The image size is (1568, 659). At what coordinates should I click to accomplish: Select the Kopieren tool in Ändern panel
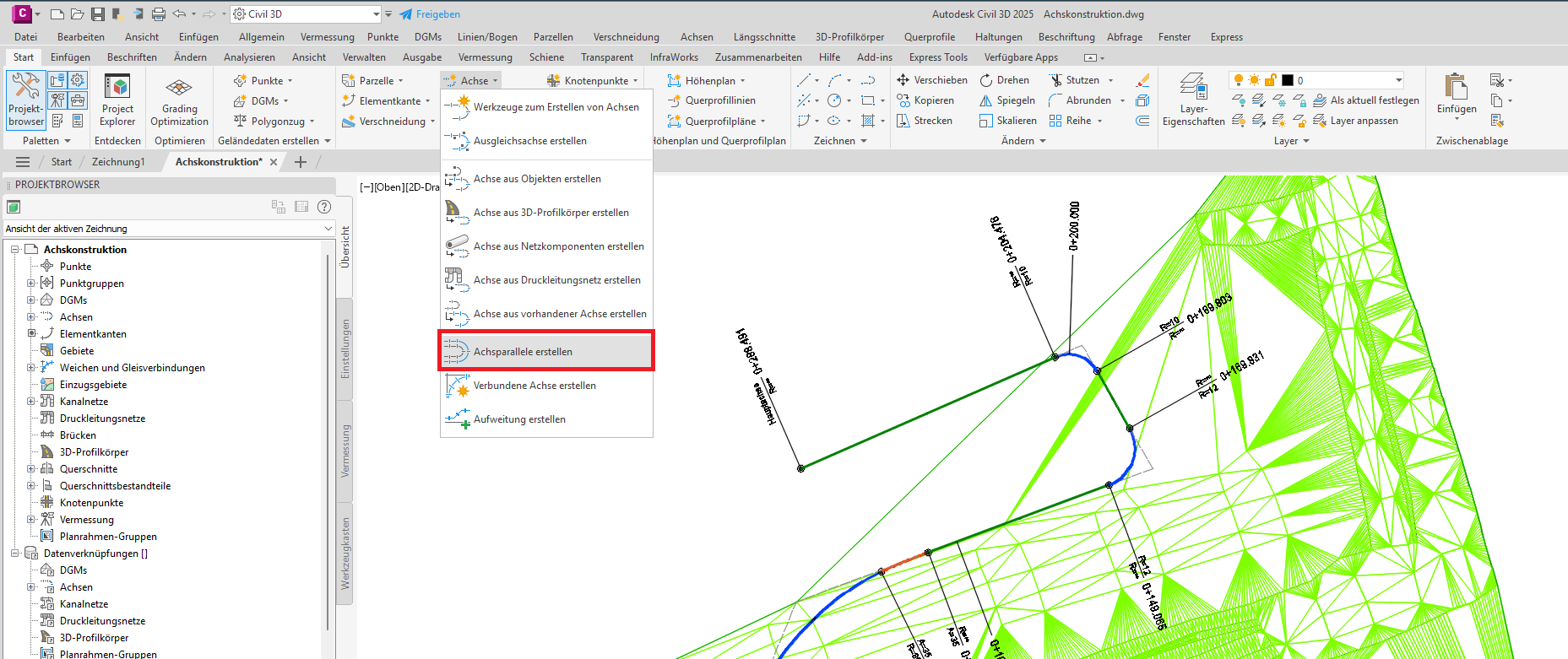point(925,100)
